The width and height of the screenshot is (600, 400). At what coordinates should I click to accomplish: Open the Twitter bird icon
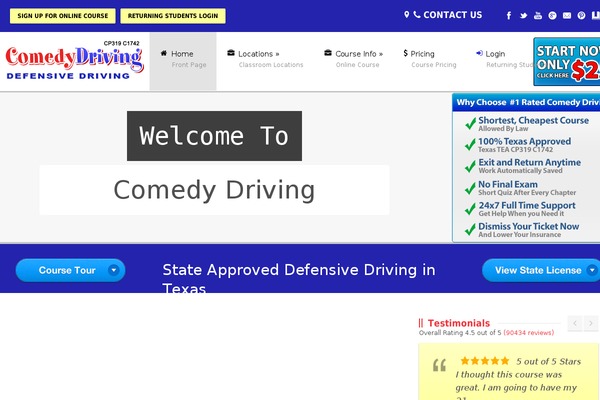coord(523,16)
